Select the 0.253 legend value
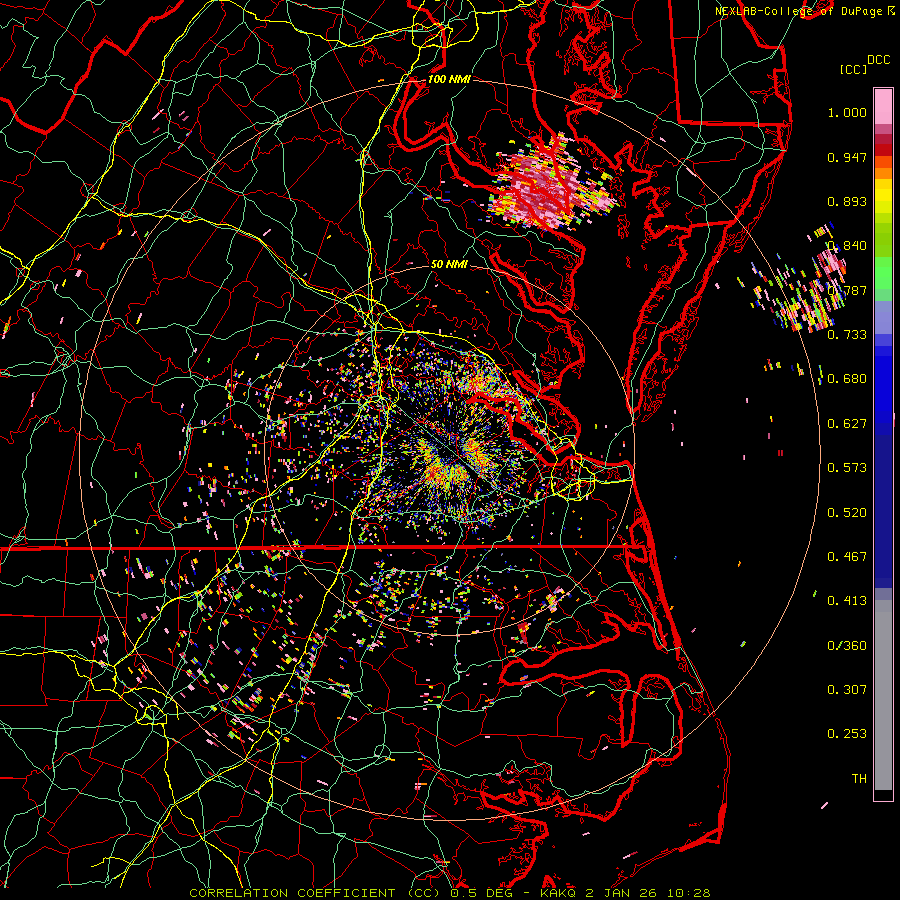Viewport: 900px width, 900px height. 847,734
